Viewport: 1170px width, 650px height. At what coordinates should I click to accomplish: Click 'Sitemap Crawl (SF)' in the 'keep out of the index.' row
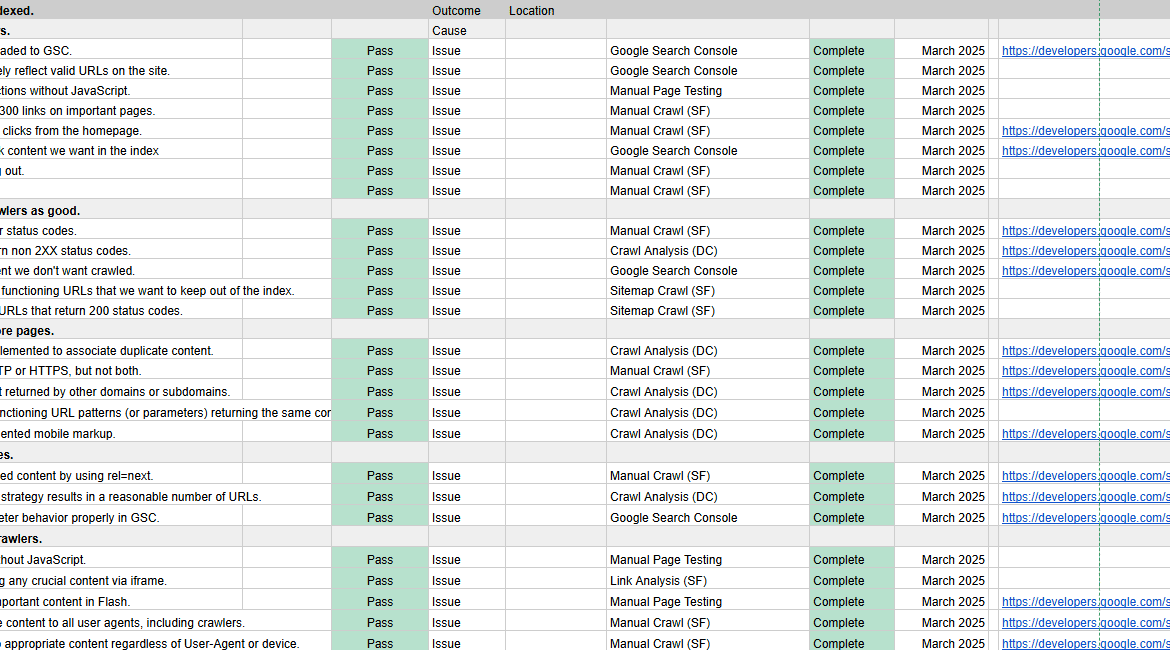coord(707,290)
